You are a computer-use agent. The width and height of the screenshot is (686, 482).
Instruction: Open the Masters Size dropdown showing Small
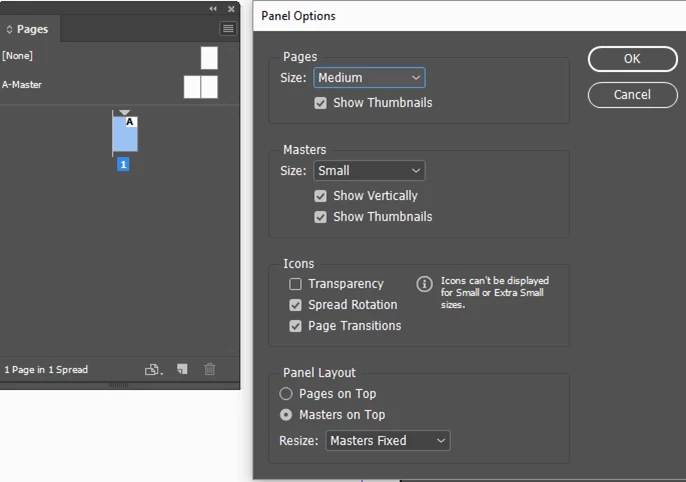(369, 171)
